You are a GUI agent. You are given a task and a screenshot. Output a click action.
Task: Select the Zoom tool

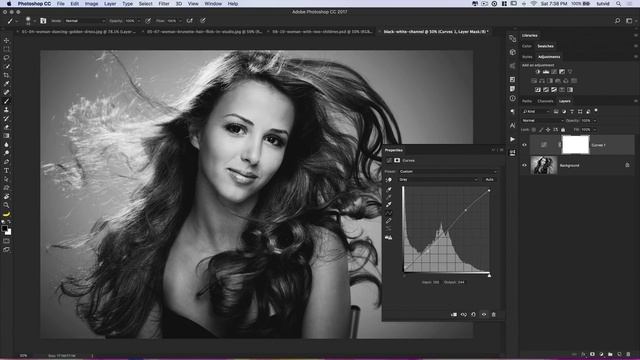6,205
